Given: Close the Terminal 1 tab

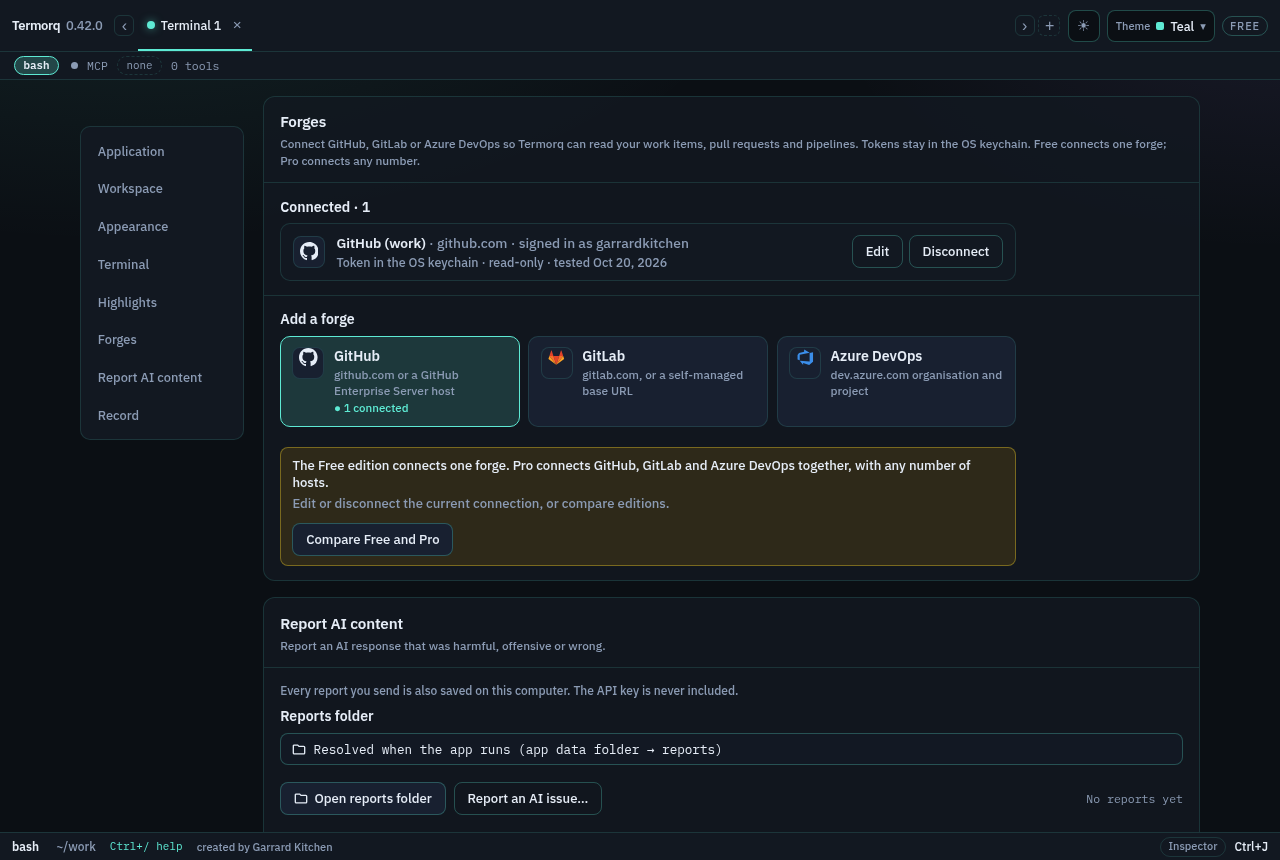Looking at the screenshot, I should (237, 25).
